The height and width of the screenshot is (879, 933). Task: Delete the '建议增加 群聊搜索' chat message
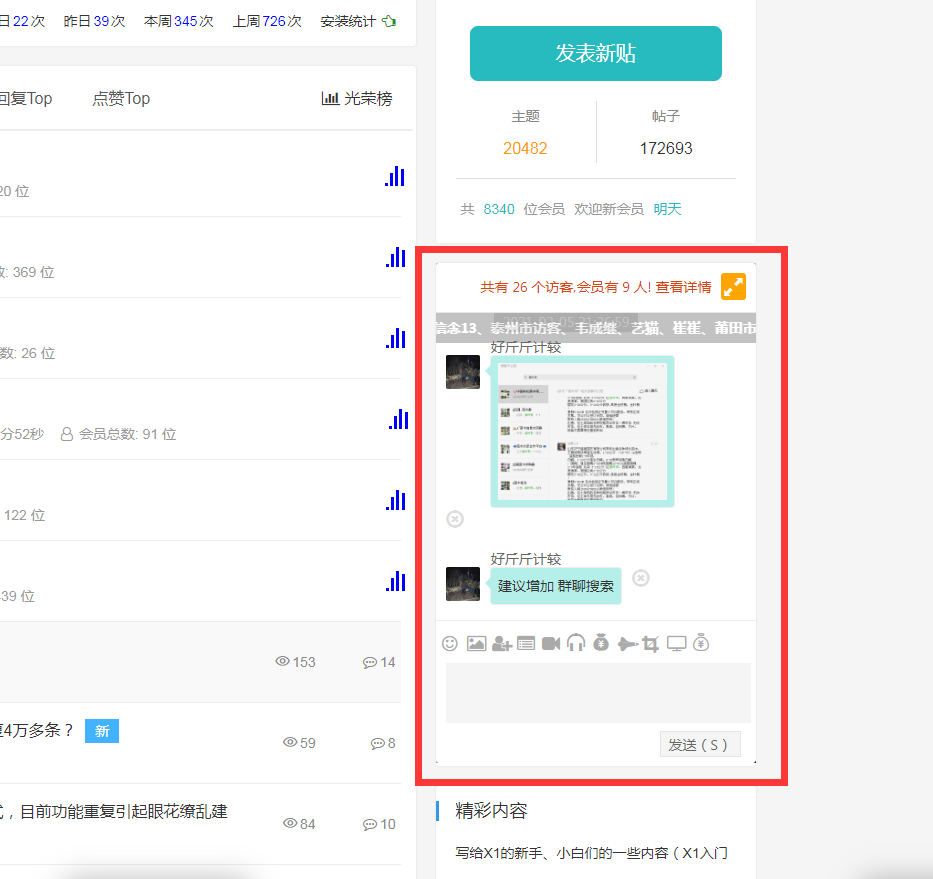point(641,578)
